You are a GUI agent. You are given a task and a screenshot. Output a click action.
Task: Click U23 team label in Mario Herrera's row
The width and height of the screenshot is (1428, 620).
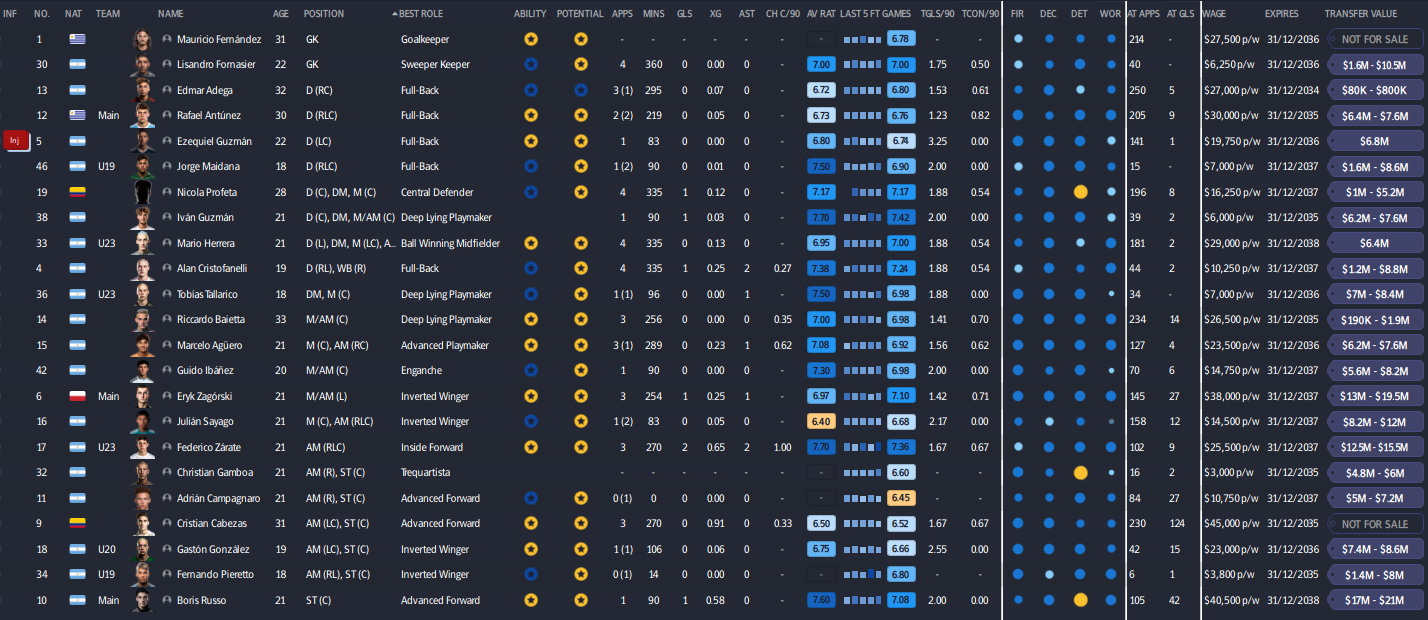pyautogui.click(x=107, y=243)
